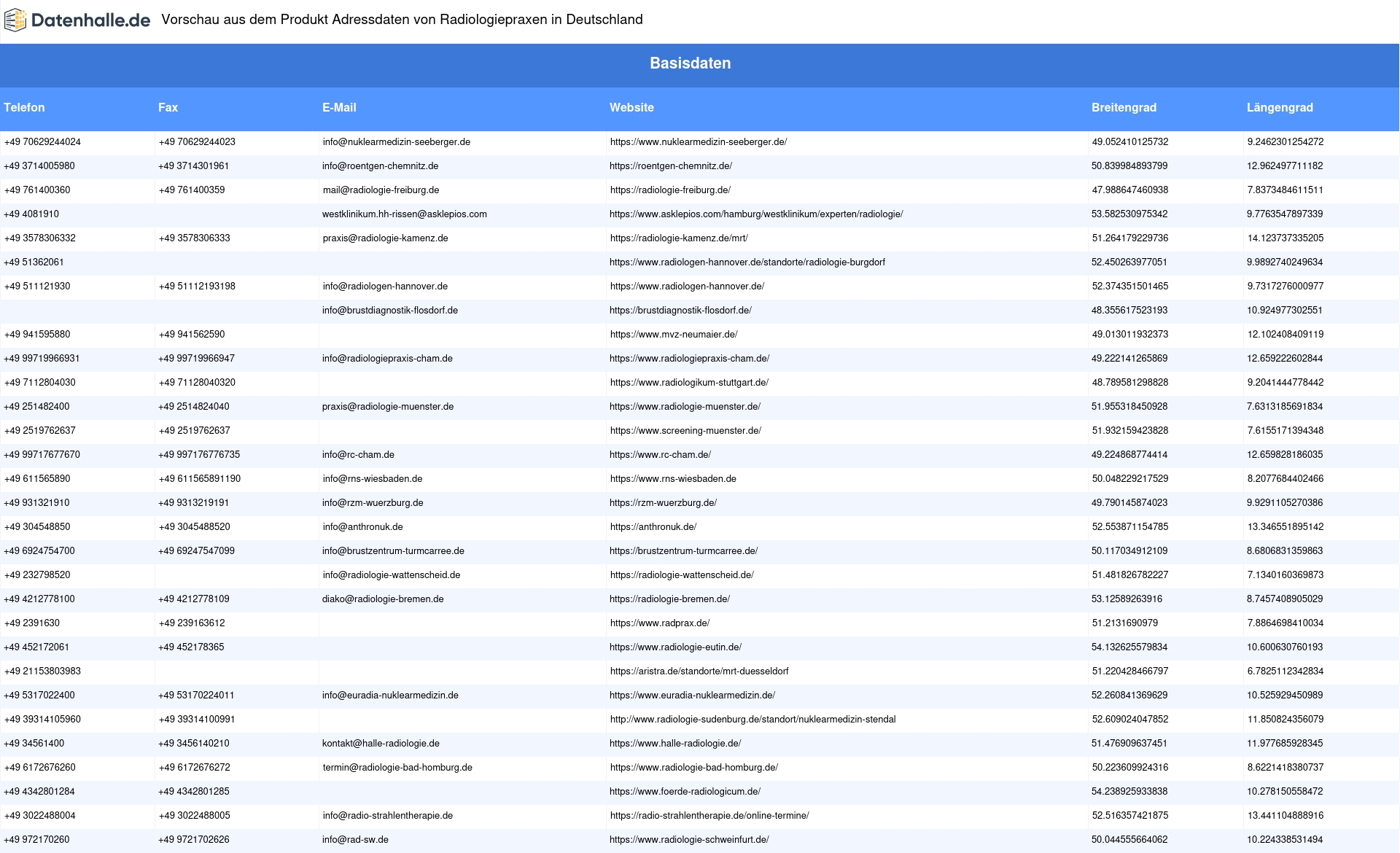Open https://www.rns-wiesbaden.de link
The image size is (1400, 853).
(673, 479)
